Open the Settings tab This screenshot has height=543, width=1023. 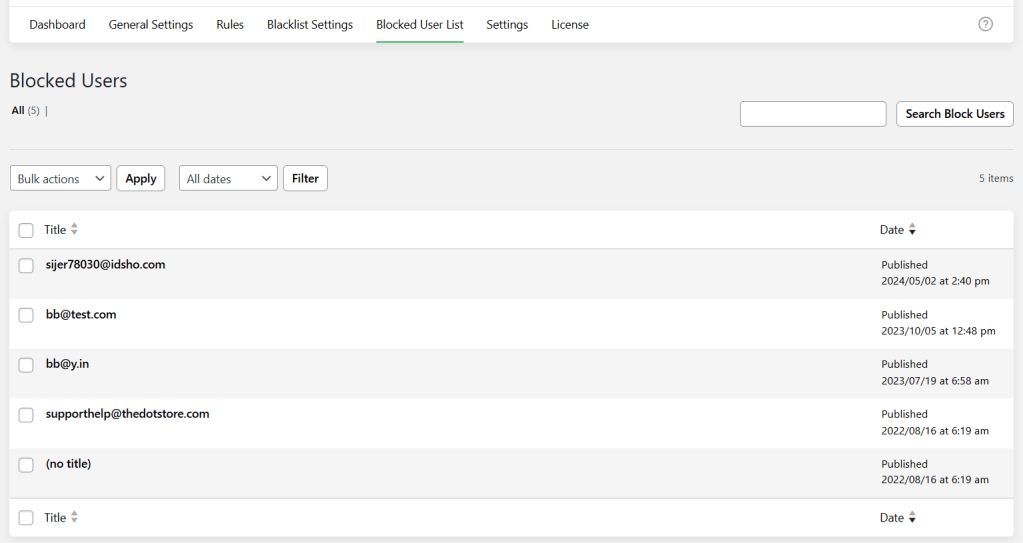coord(507,25)
